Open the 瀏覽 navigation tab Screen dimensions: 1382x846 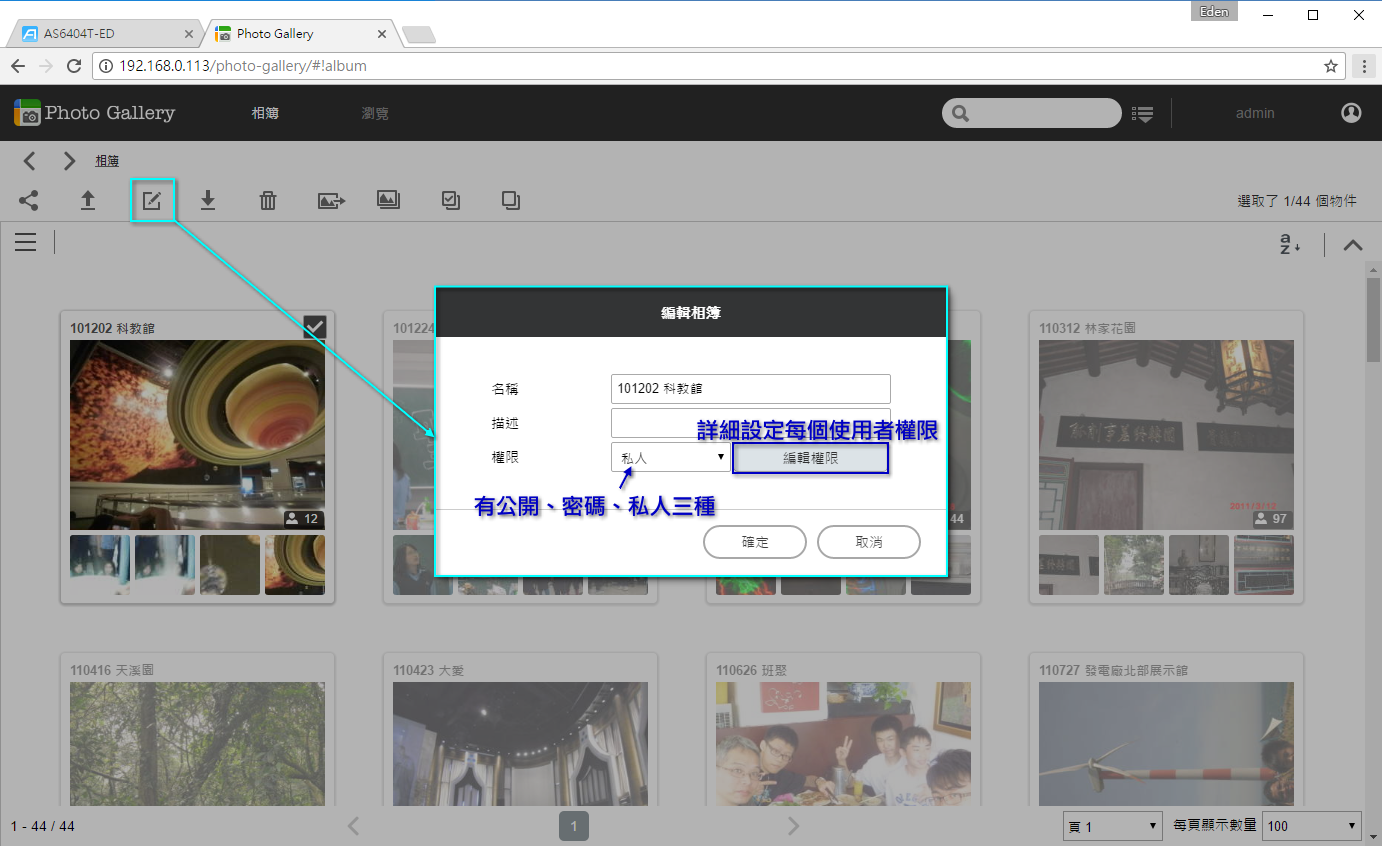375,113
